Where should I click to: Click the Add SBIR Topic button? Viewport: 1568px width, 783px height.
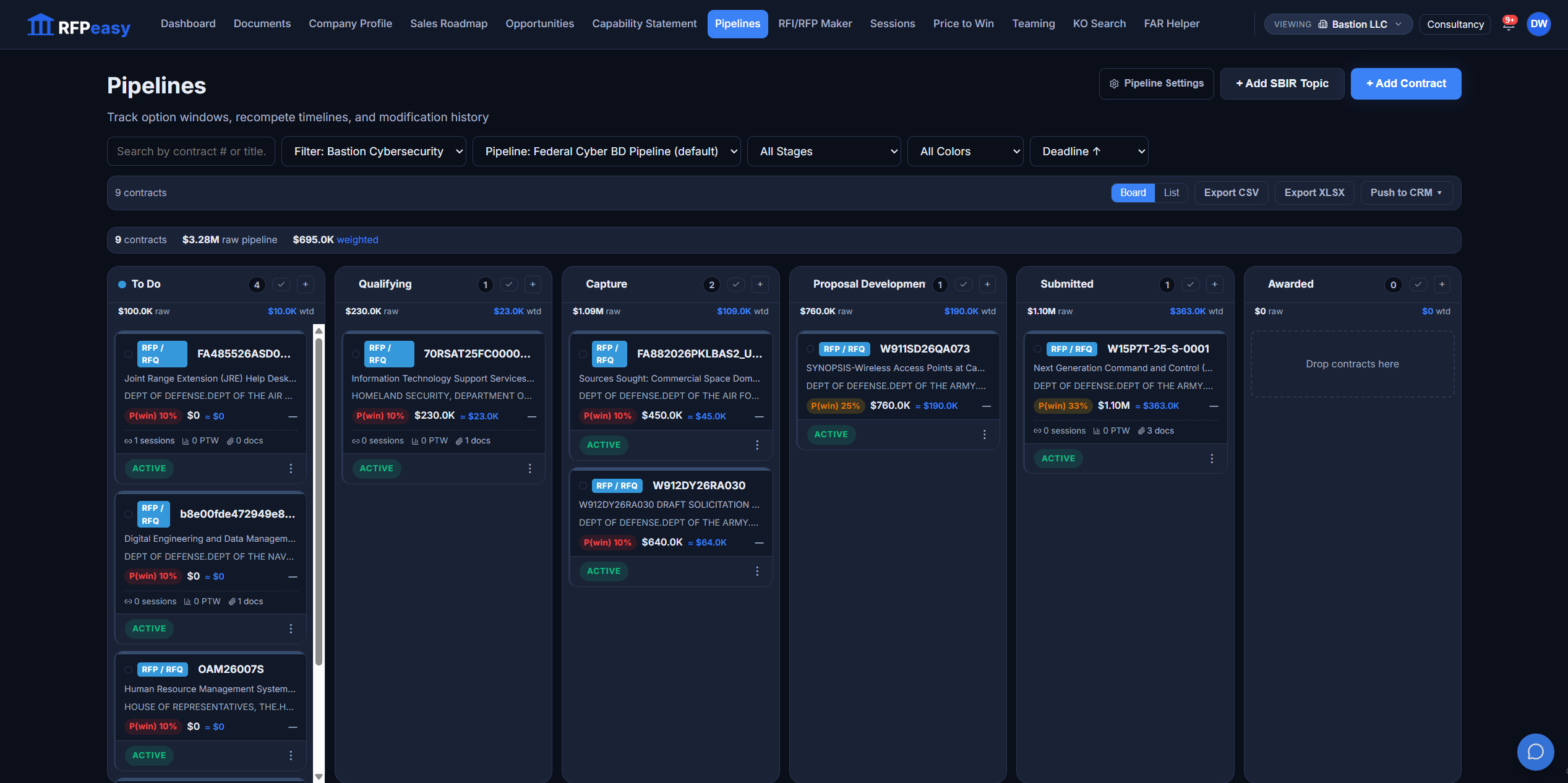coord(1282,83)
